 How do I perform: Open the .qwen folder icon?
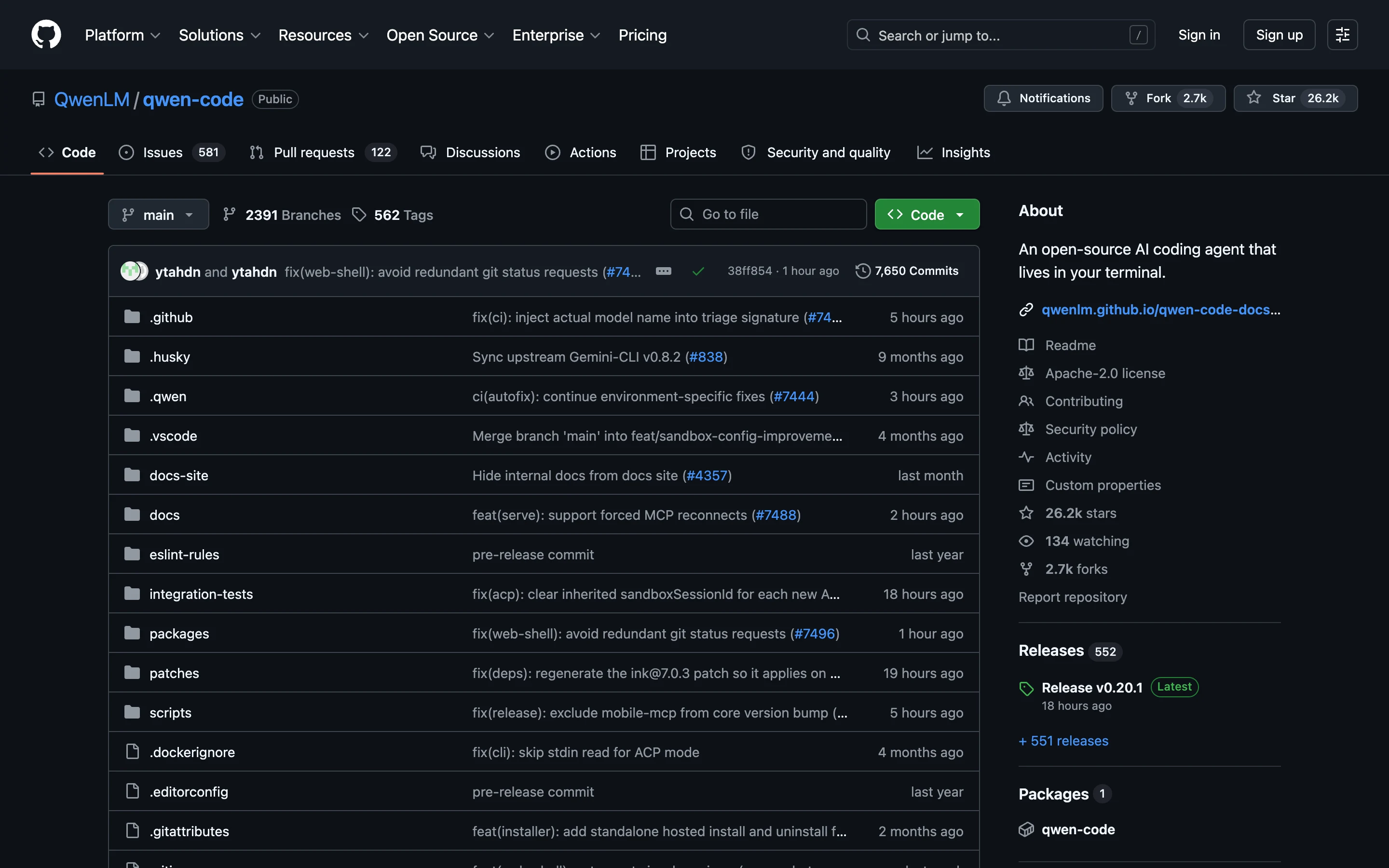click(x=132, y=396)
